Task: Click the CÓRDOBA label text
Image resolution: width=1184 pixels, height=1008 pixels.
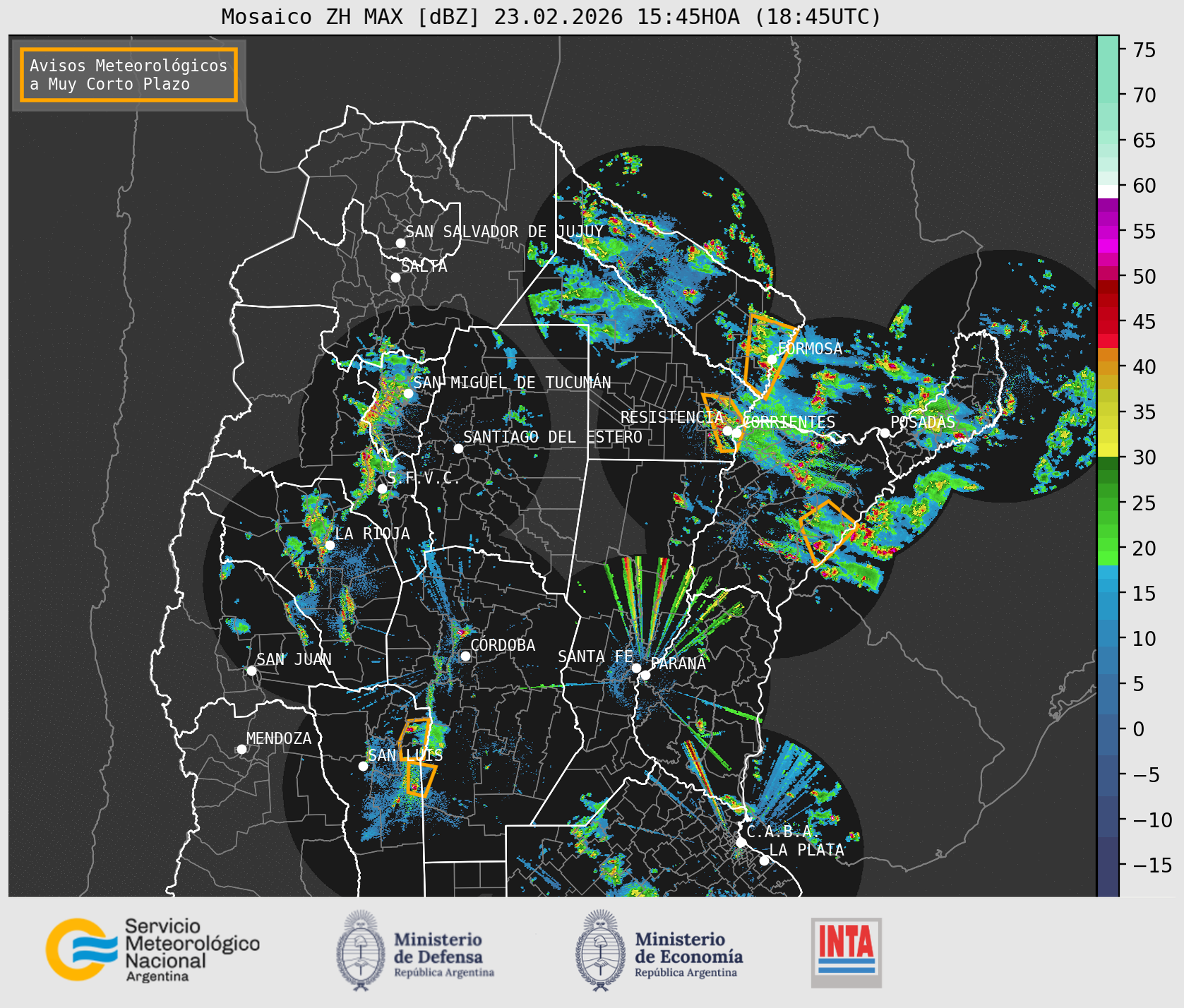Action: tap(503, 645)
